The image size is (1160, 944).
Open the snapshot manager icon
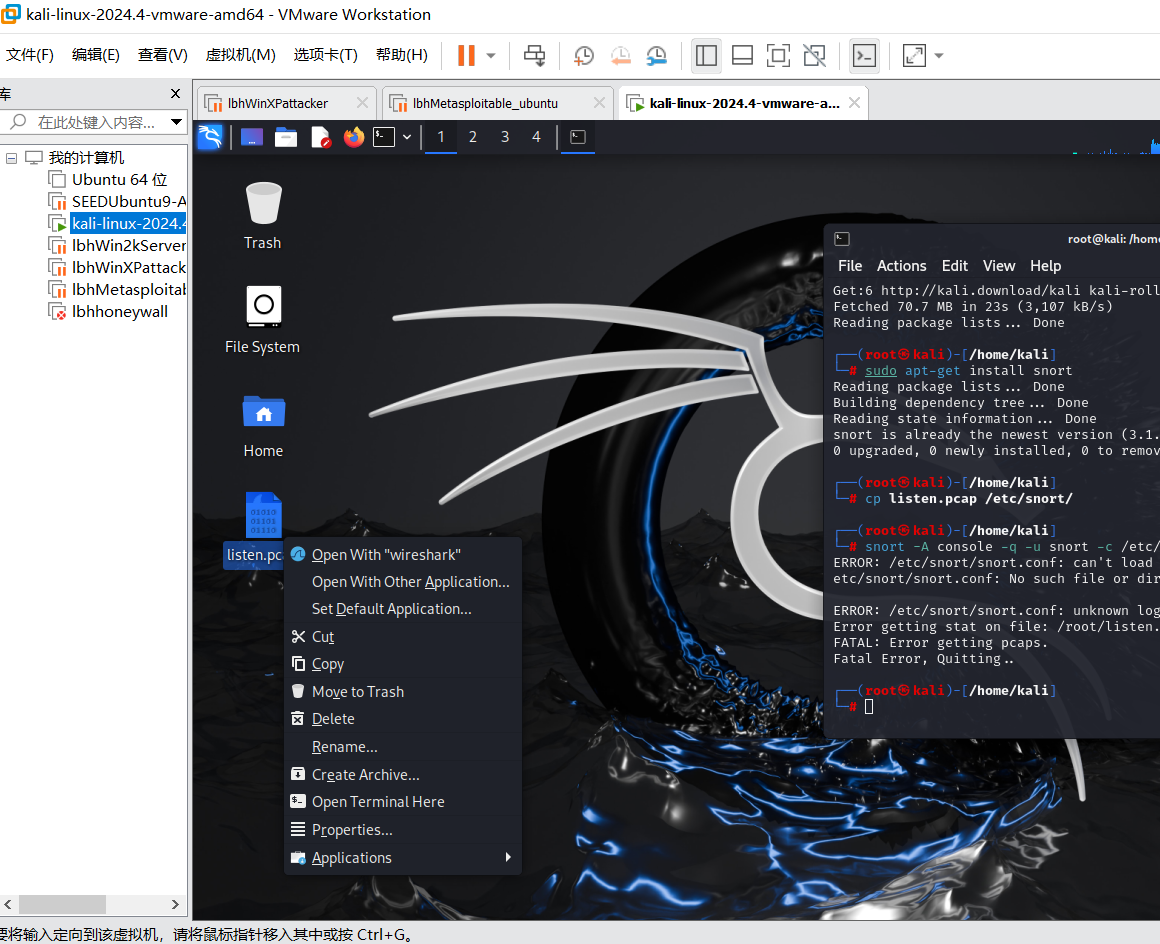point(656,55)
